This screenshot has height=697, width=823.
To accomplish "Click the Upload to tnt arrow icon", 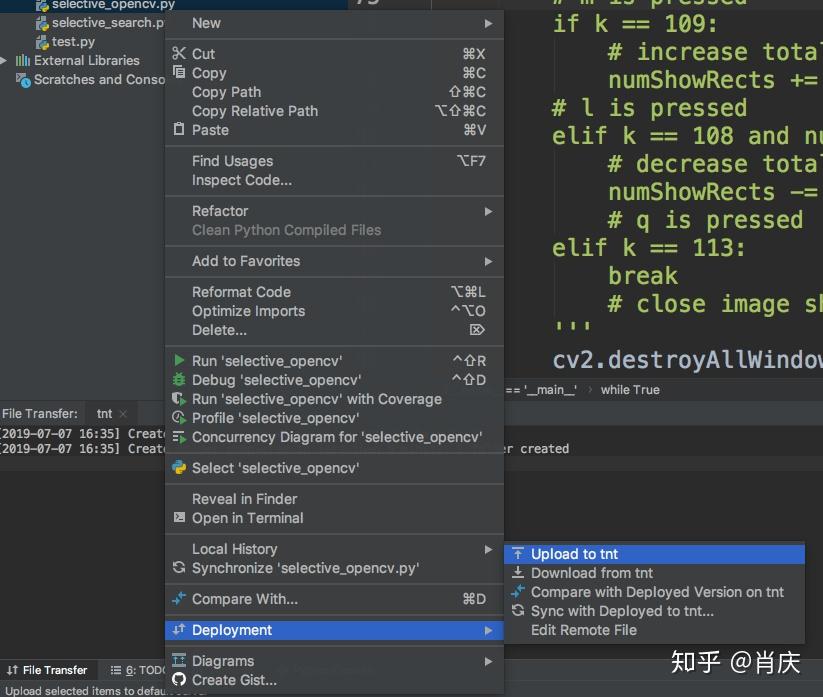I will (518, 554).
